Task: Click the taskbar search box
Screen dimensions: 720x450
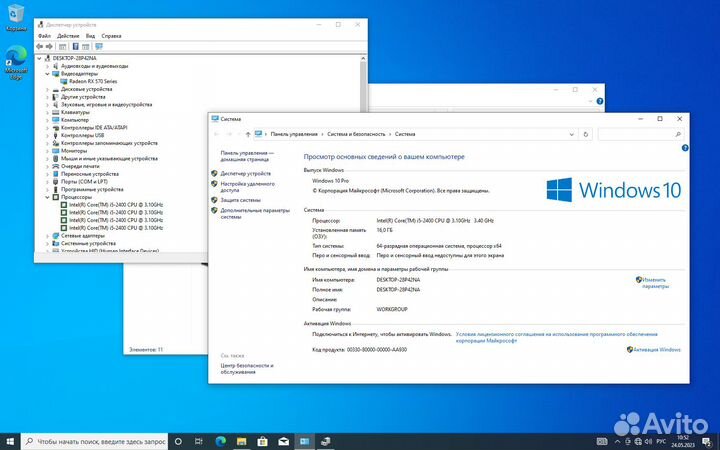Action: click(x=95, y=442)
